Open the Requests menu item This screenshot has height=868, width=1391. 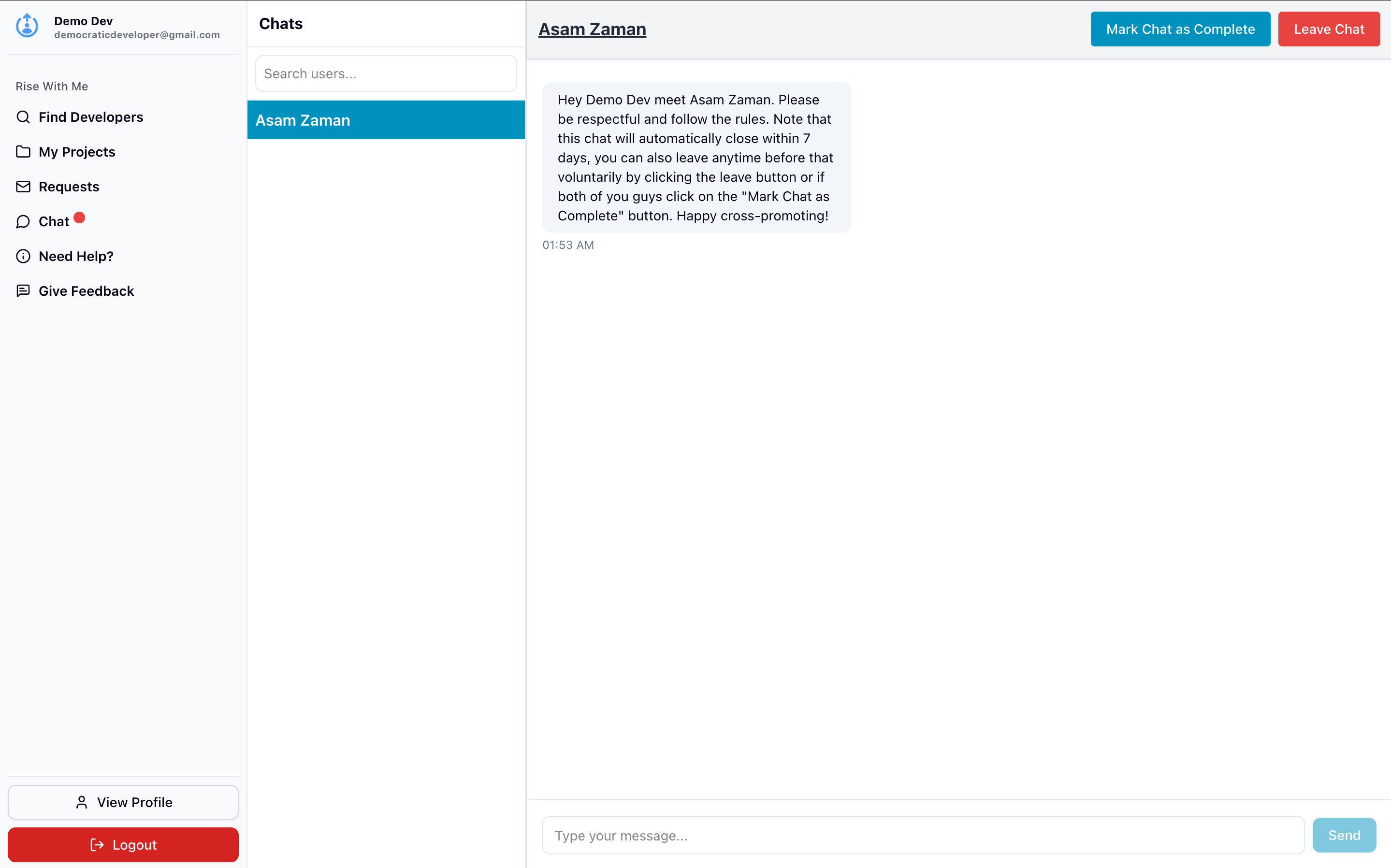[x=69, y=187]
